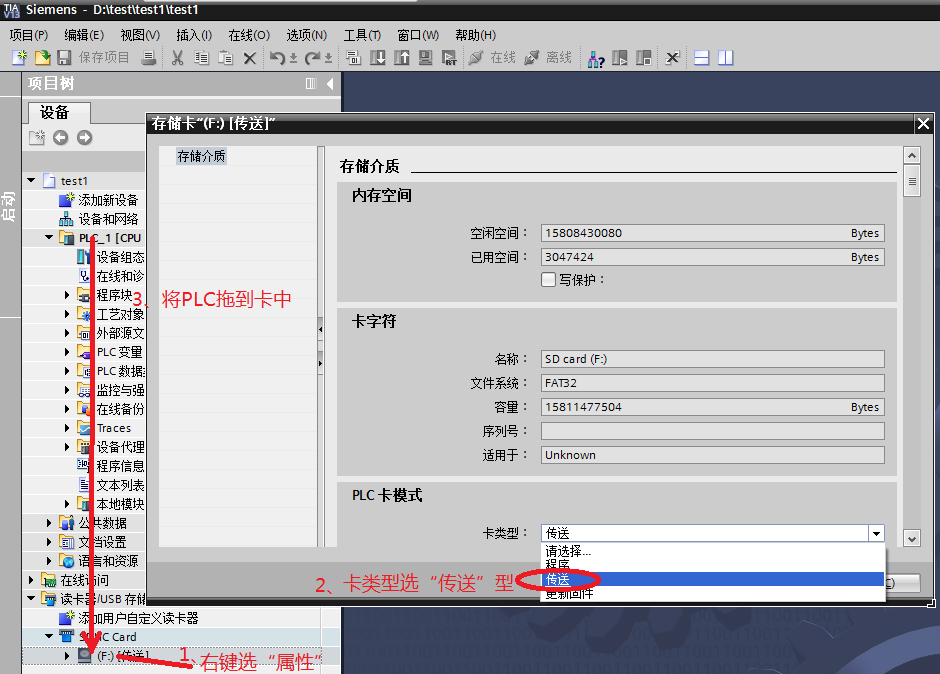The height and width of the screenshot is (674, 940).
Task: Select 存储介质 in dialog navigation
Action: point(201,157)
